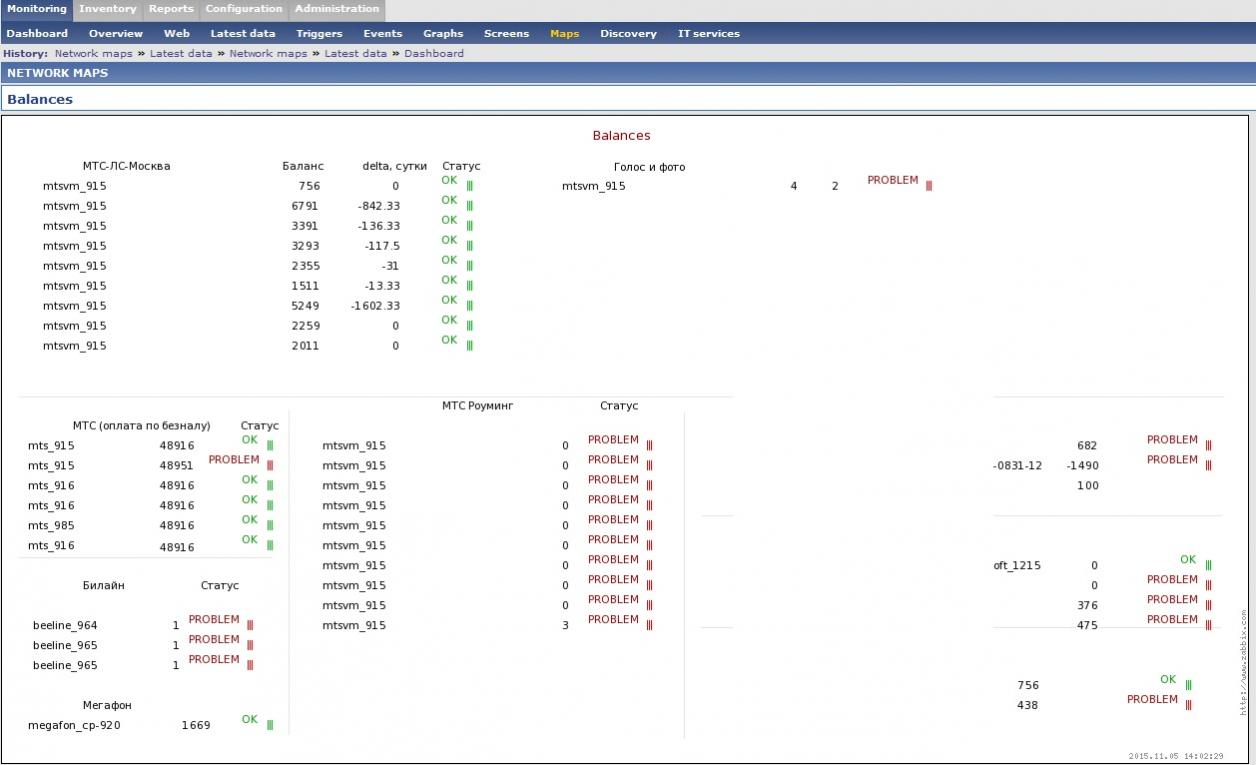
Task: Open the Discovery submenu item
Action: (x=628, y=34)
